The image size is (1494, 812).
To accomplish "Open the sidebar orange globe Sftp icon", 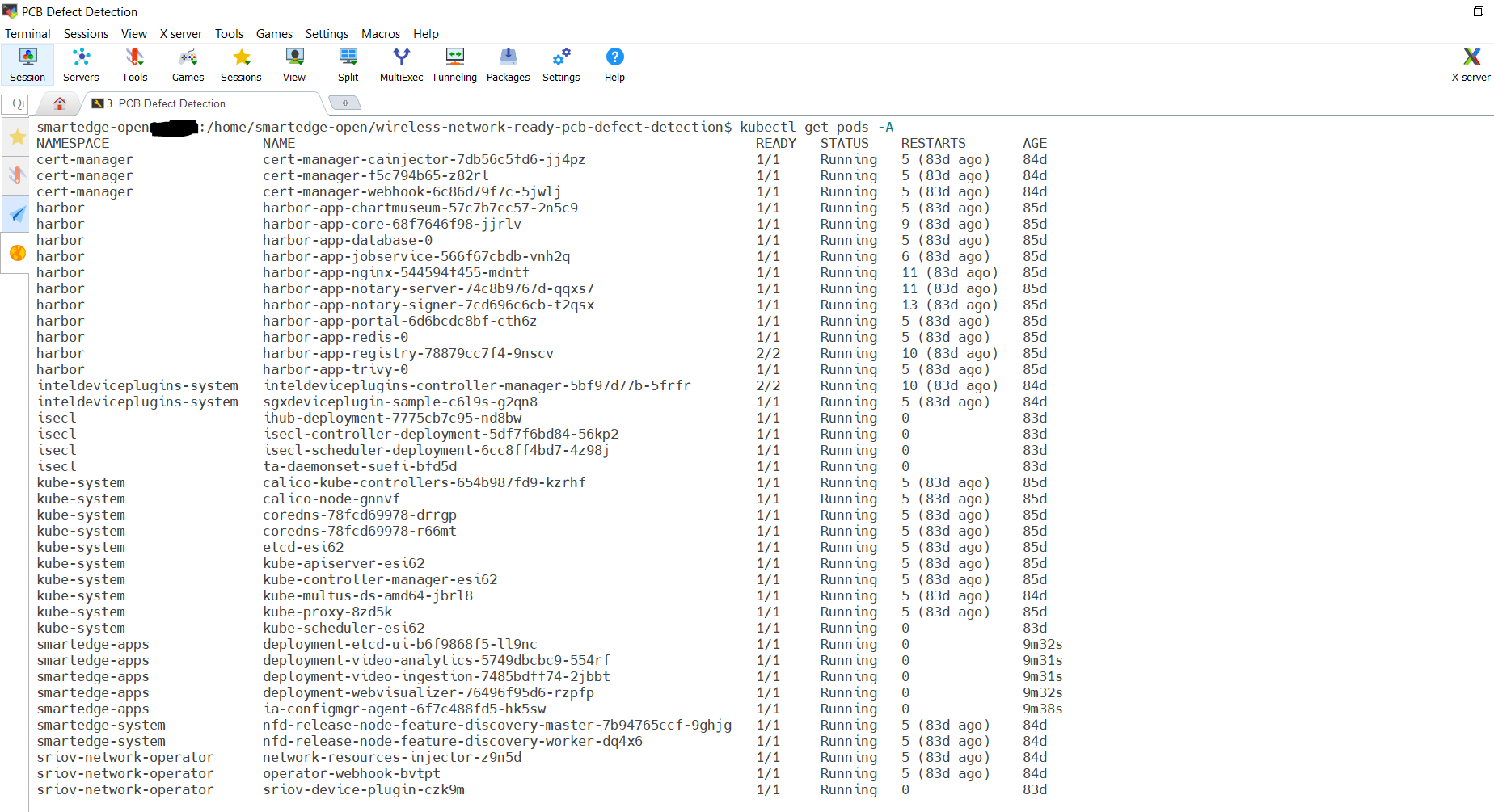I will pyautogui.click(x=17, y=253).
